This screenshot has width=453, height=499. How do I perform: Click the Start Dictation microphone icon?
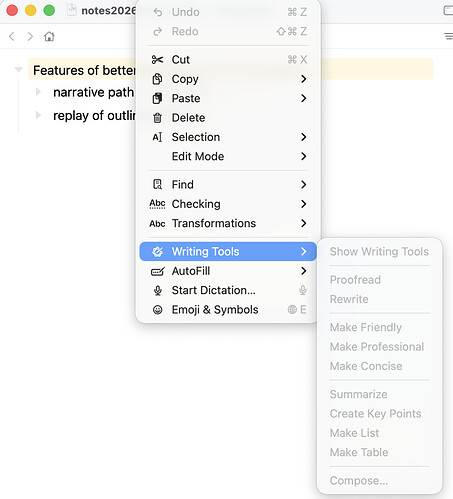pyautogui.click(x=158, y=290)
